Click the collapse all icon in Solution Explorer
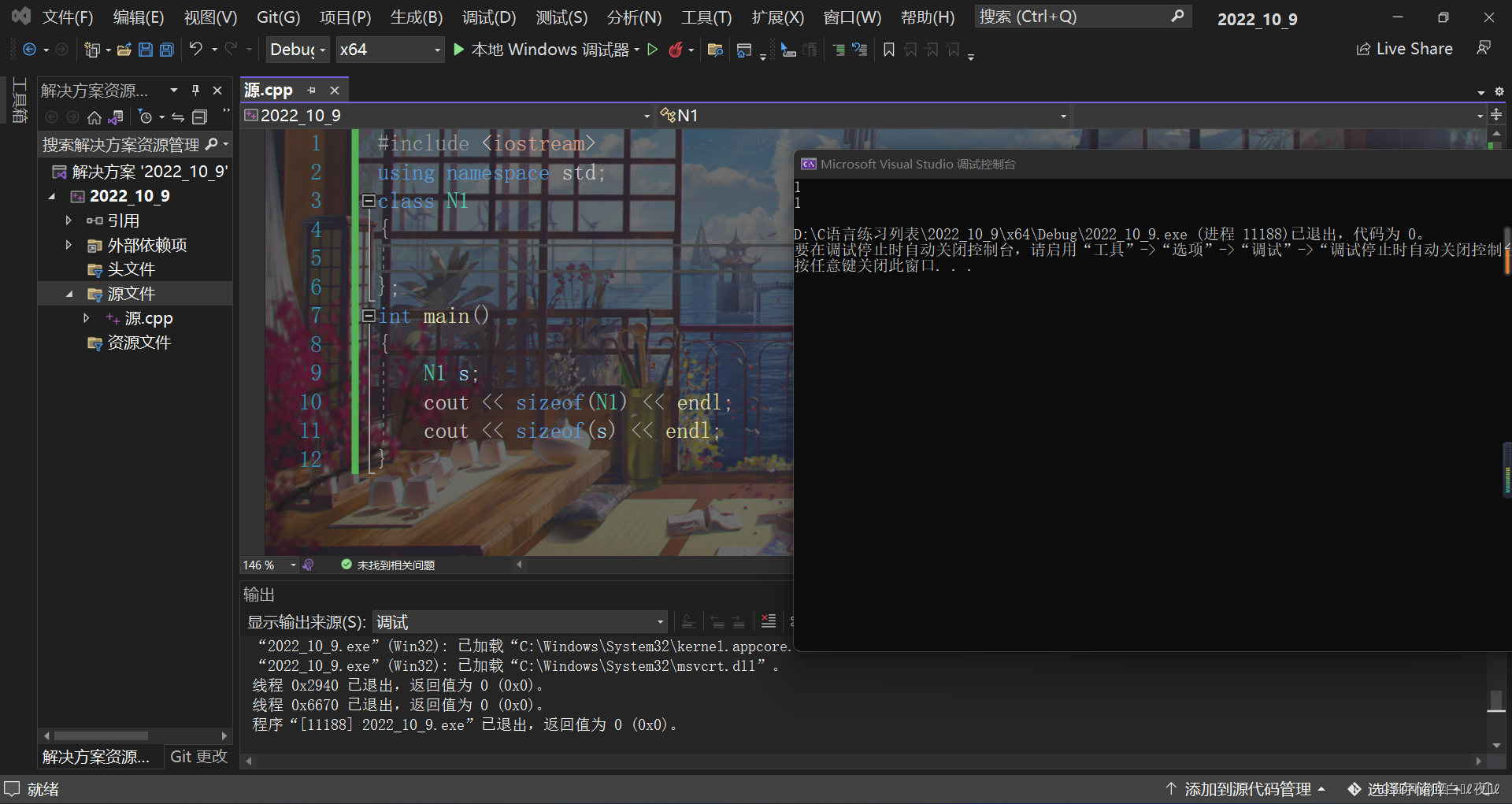Viewport: 1512px width, 804px height. [200, 117]
